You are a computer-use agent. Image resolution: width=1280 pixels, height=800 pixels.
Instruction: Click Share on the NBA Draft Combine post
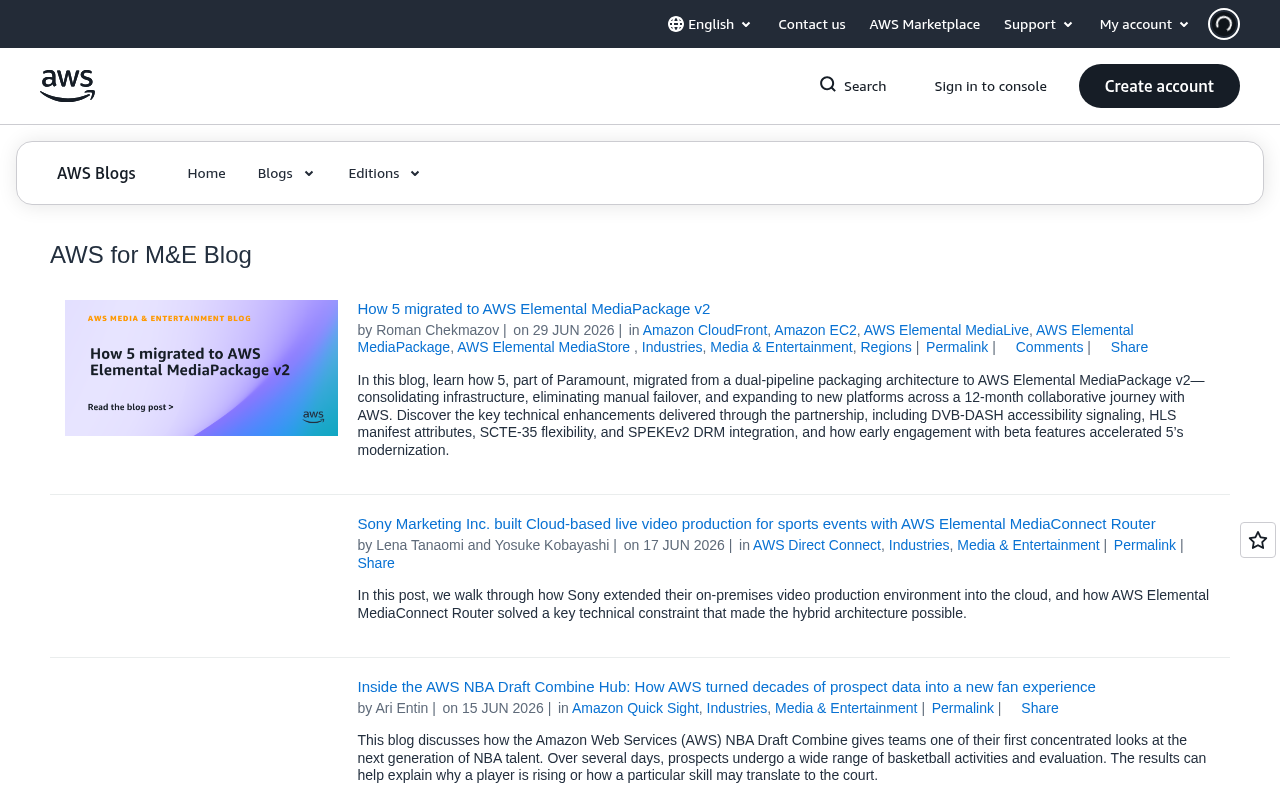coord(1040,708)
